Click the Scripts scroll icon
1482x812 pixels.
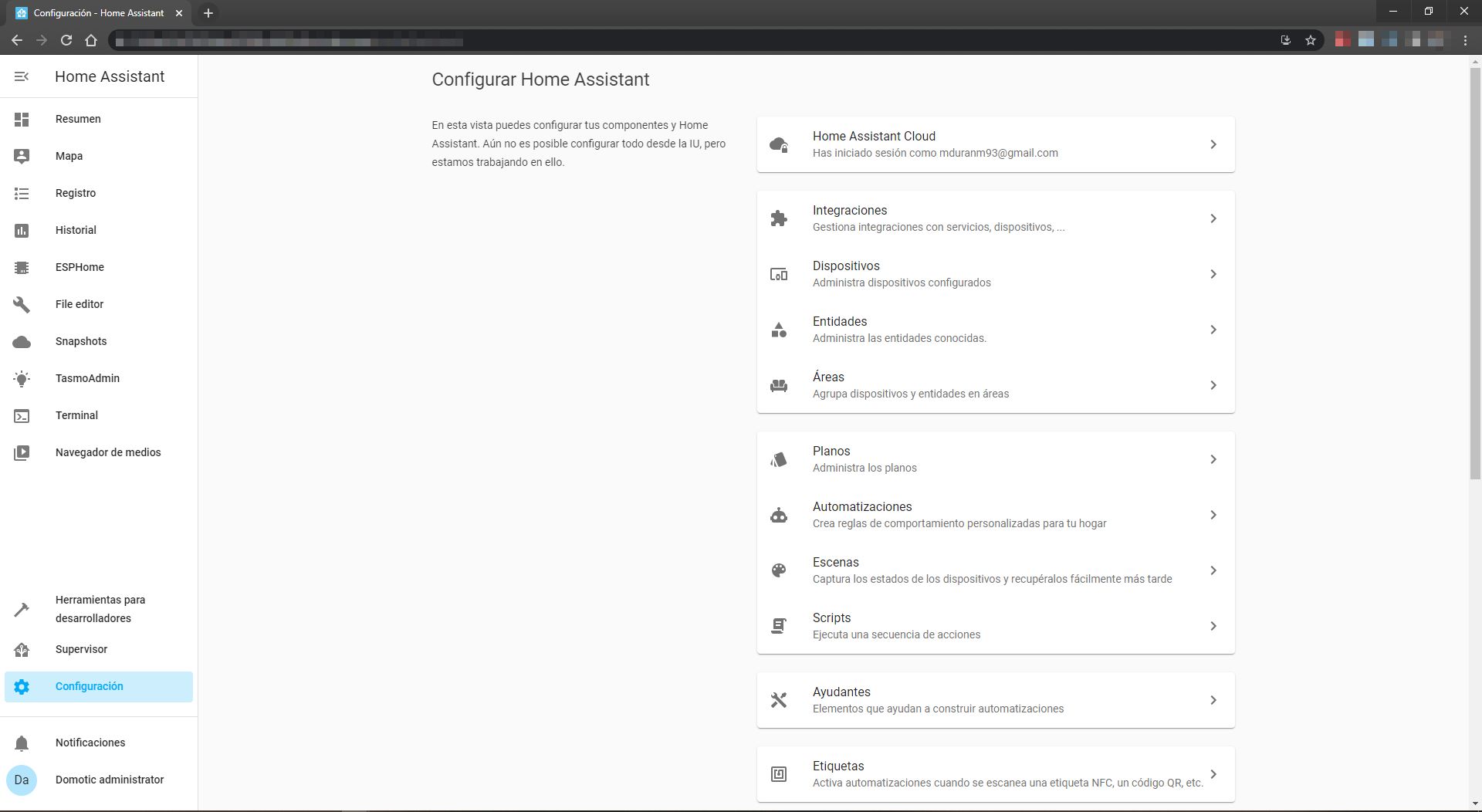(779, 626)
